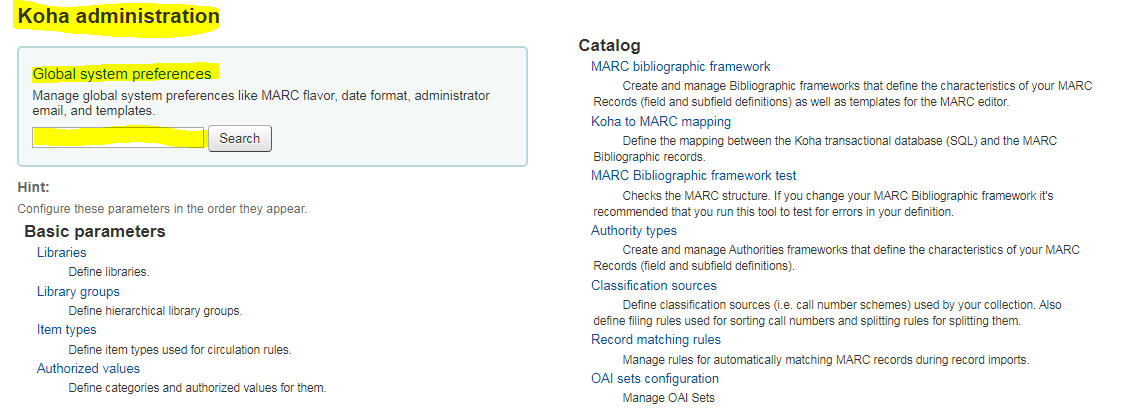Open MARC Bibliographic framework test
Screen dimensions: 1124x411
[693, 176]
